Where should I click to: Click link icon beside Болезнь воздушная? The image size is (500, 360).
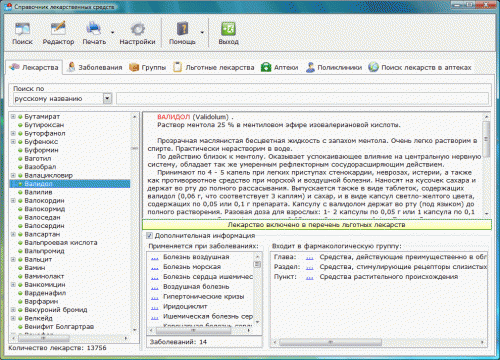coord(155,258)
